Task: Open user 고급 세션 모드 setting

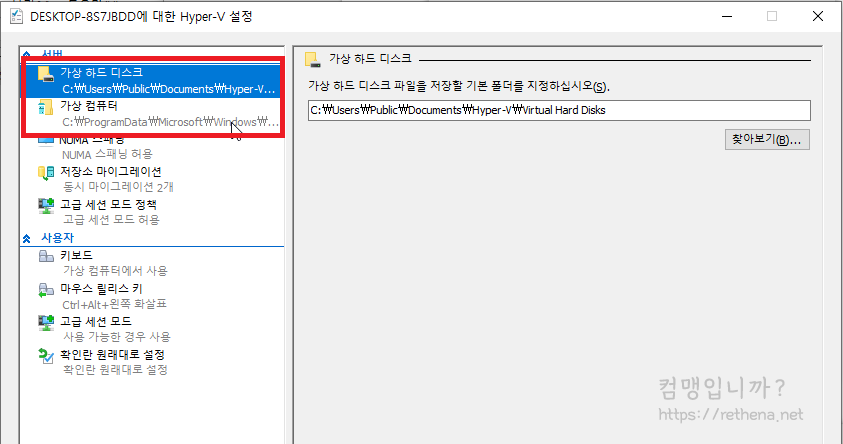Action: tap(152, 329)
